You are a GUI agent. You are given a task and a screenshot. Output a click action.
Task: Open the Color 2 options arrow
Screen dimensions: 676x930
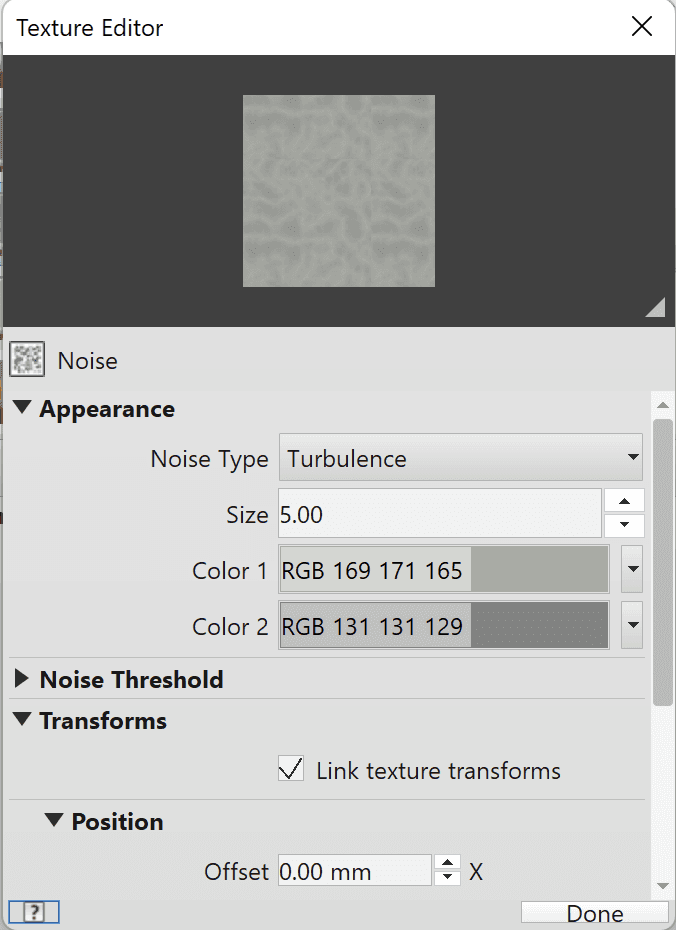click(633, 625)
